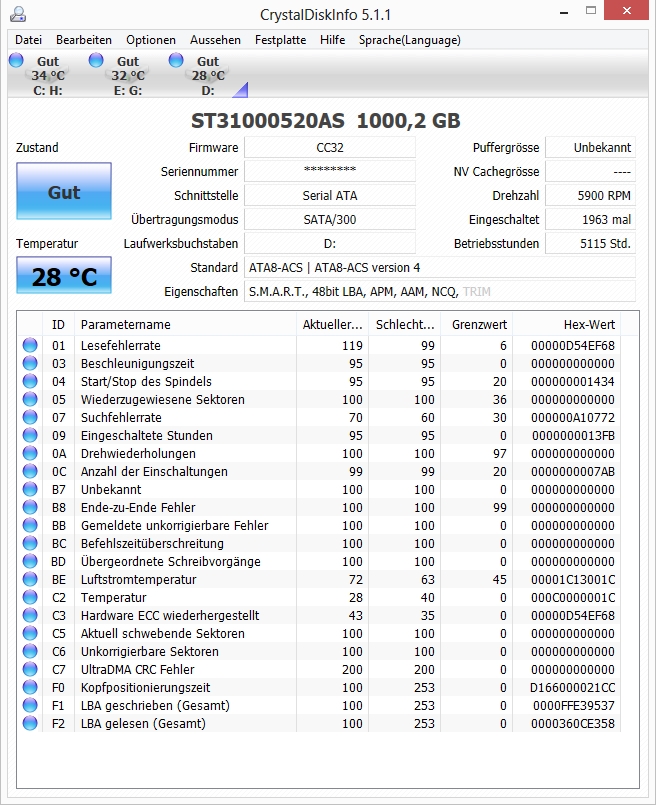Viewport: 656px width, 805px height.
Task: Click status icon for Wiederzugewiesene Sektoren
Action: point(30,399)
